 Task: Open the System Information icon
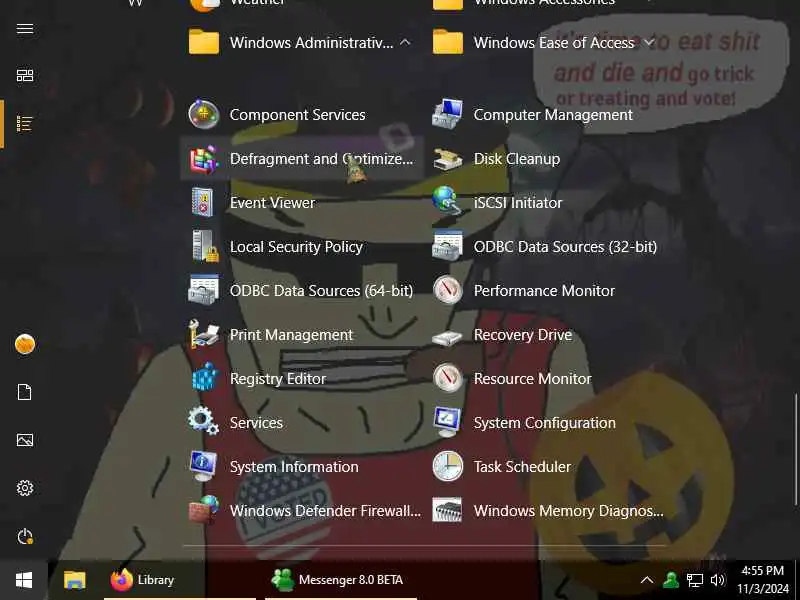(203, 466)
